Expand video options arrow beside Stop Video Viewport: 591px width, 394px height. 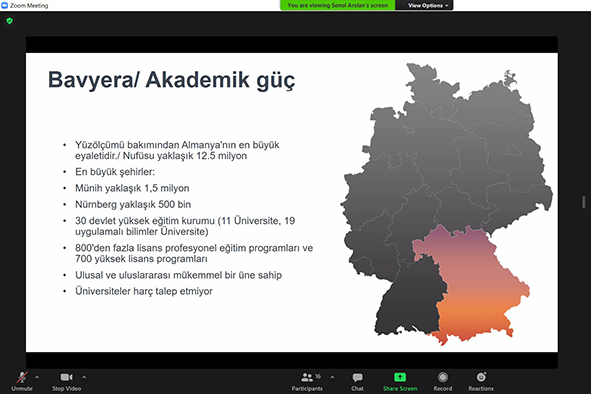coord(84,377)
